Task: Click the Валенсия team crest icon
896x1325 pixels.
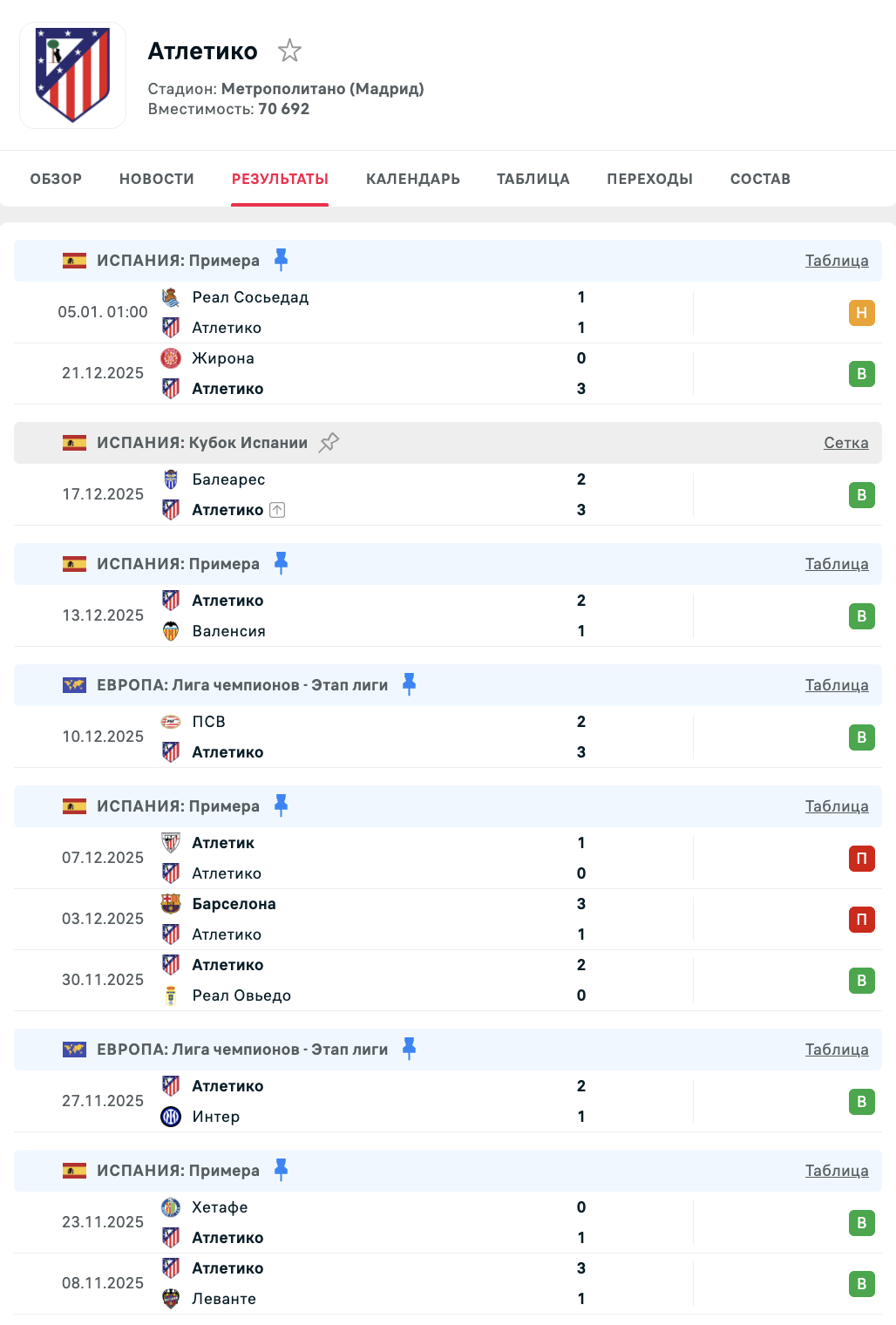Action: click(171, 631)
